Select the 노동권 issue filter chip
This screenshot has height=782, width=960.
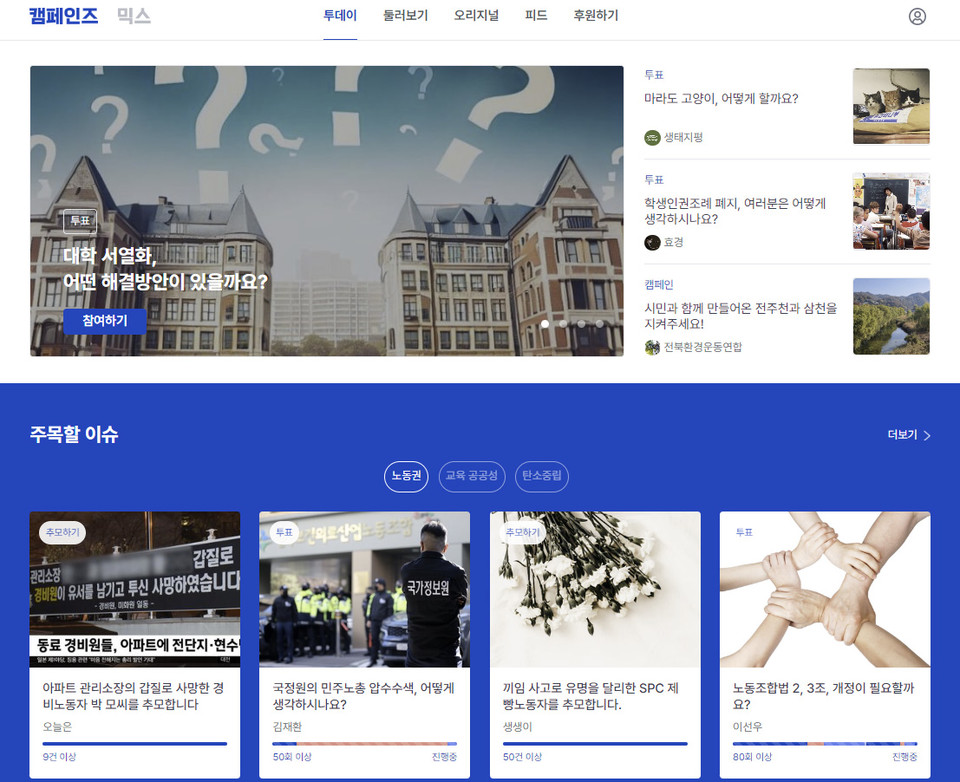tap(406, 476)
